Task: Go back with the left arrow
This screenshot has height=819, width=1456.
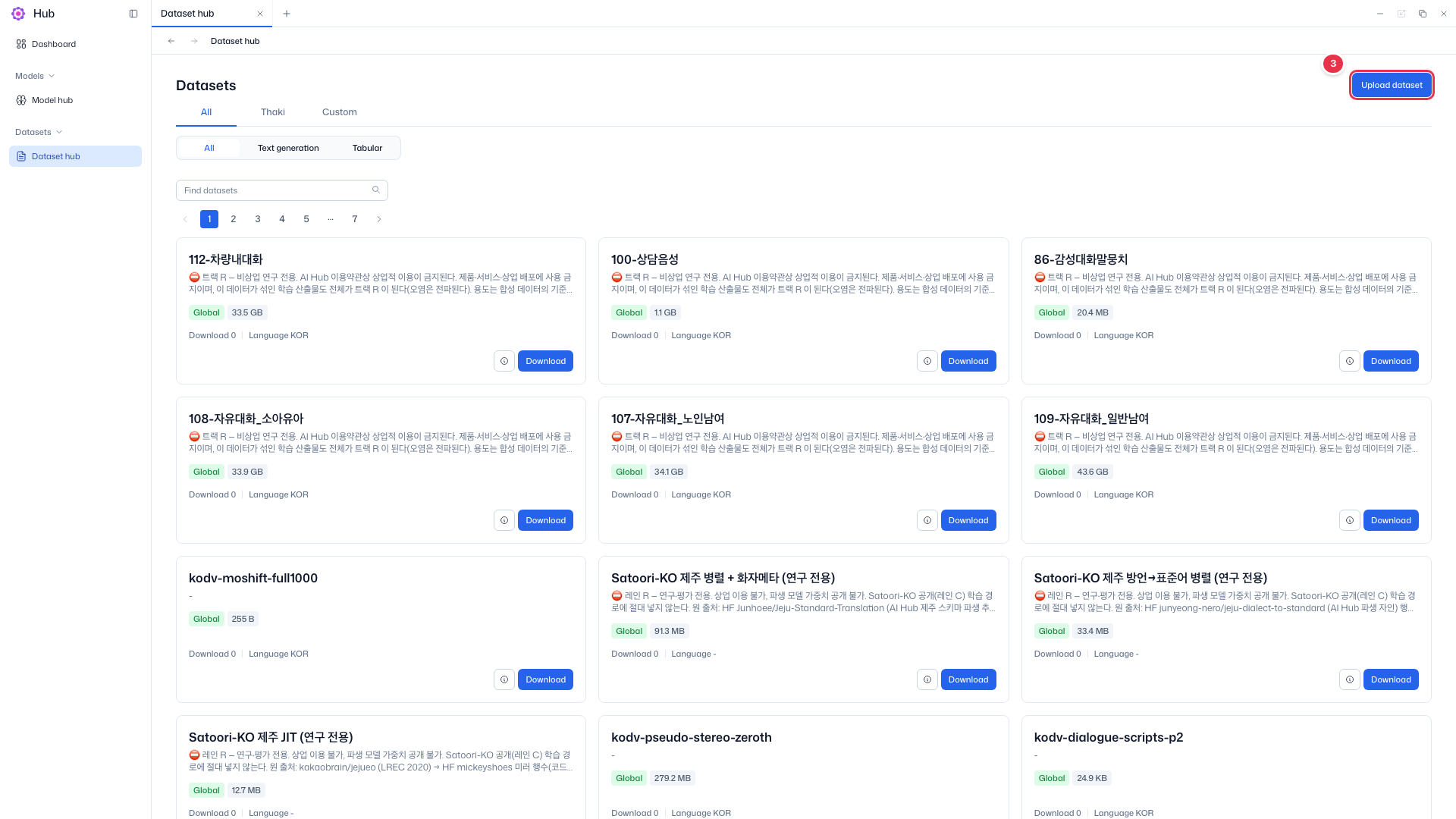Action: click(171, 41)
